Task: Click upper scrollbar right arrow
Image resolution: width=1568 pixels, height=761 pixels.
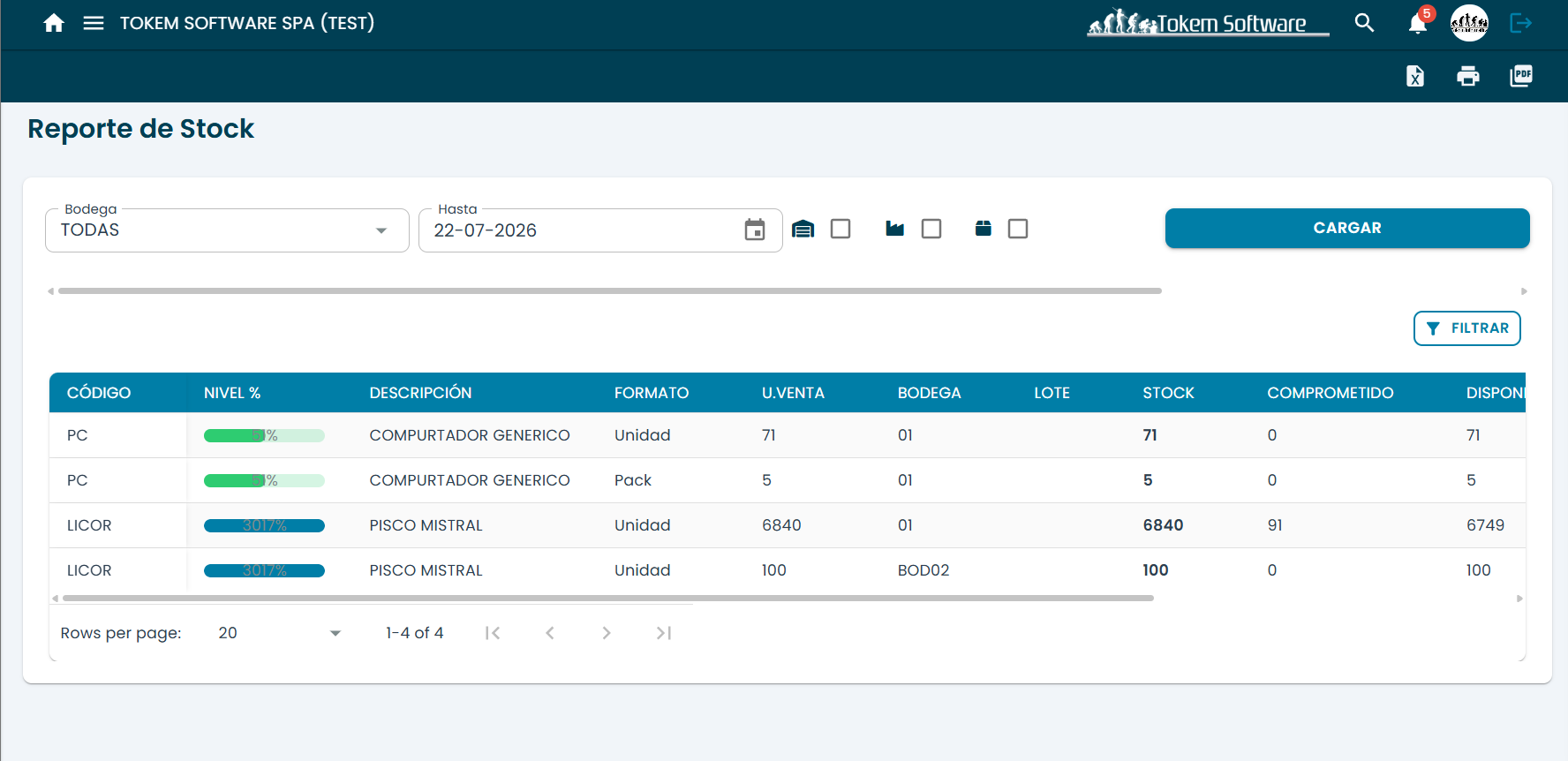Action: coord(1524,291)
